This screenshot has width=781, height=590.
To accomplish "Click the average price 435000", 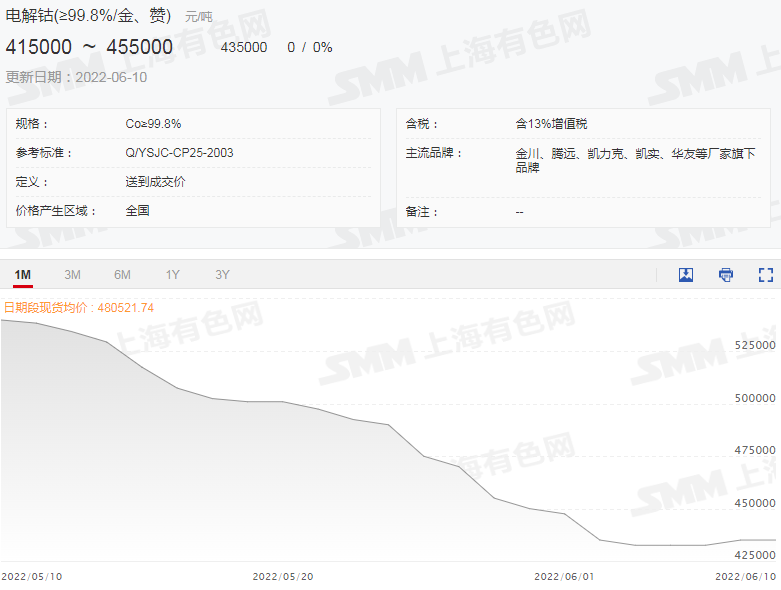I will (243, 47).
